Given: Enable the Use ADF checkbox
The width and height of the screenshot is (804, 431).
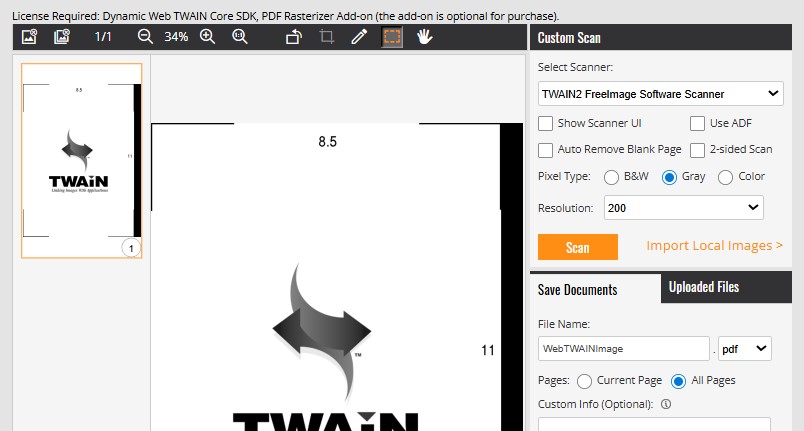Looking at the screenshot, I should (x=697, y=124).
